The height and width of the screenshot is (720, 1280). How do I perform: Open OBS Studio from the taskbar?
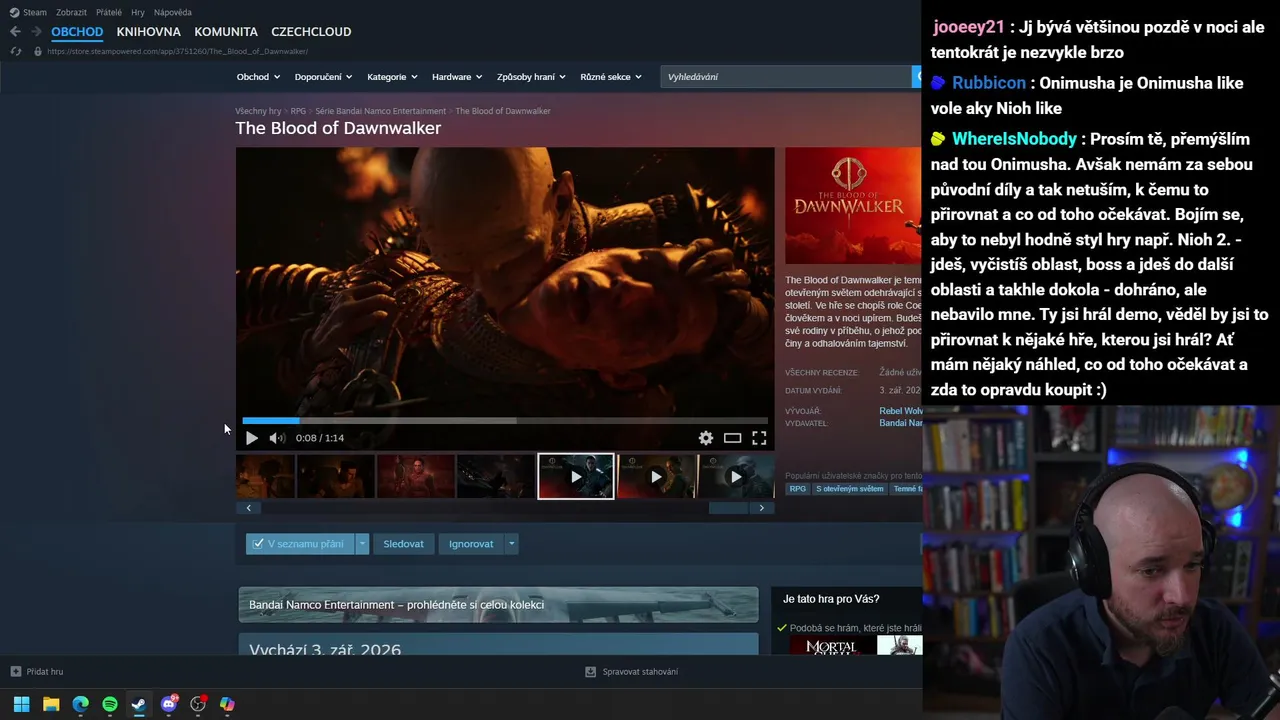coord(198,704)
